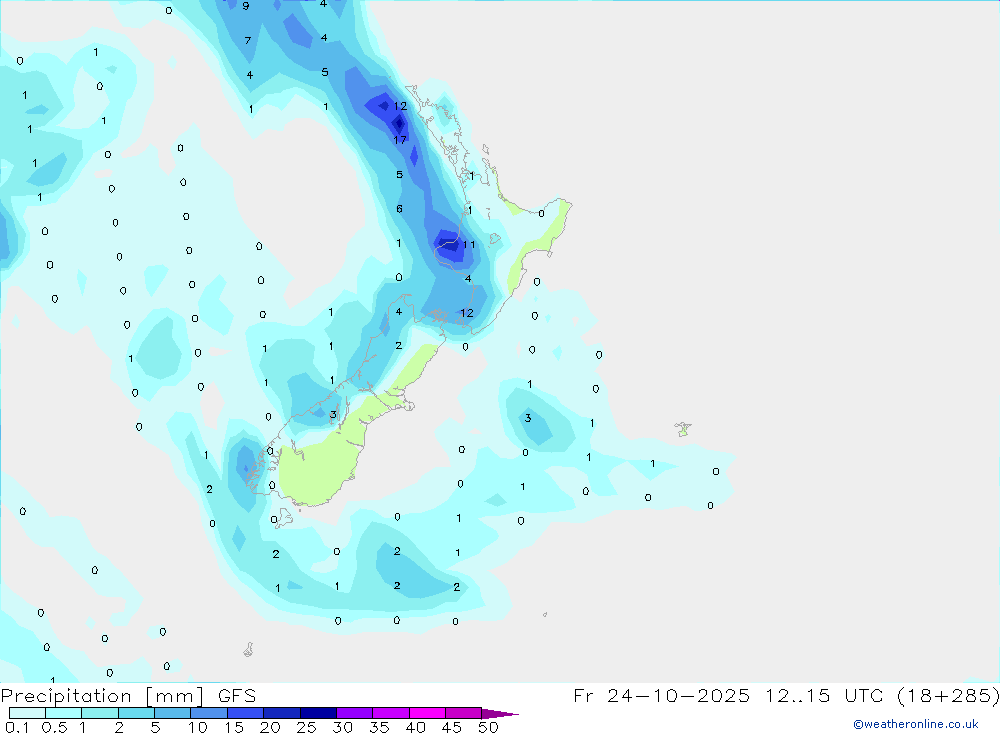
Task: Click the 'Precipitation [mm] GFS' title text
Action: click(128, 696)
